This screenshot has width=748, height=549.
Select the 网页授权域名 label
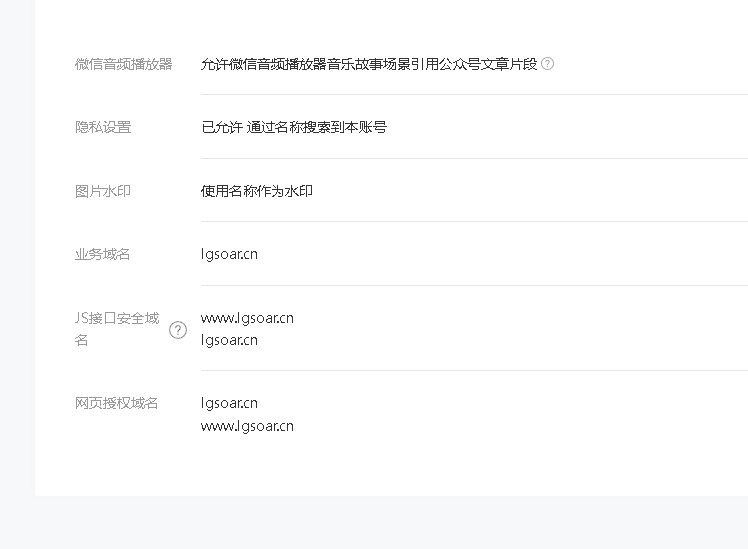(x=116, y=404)
